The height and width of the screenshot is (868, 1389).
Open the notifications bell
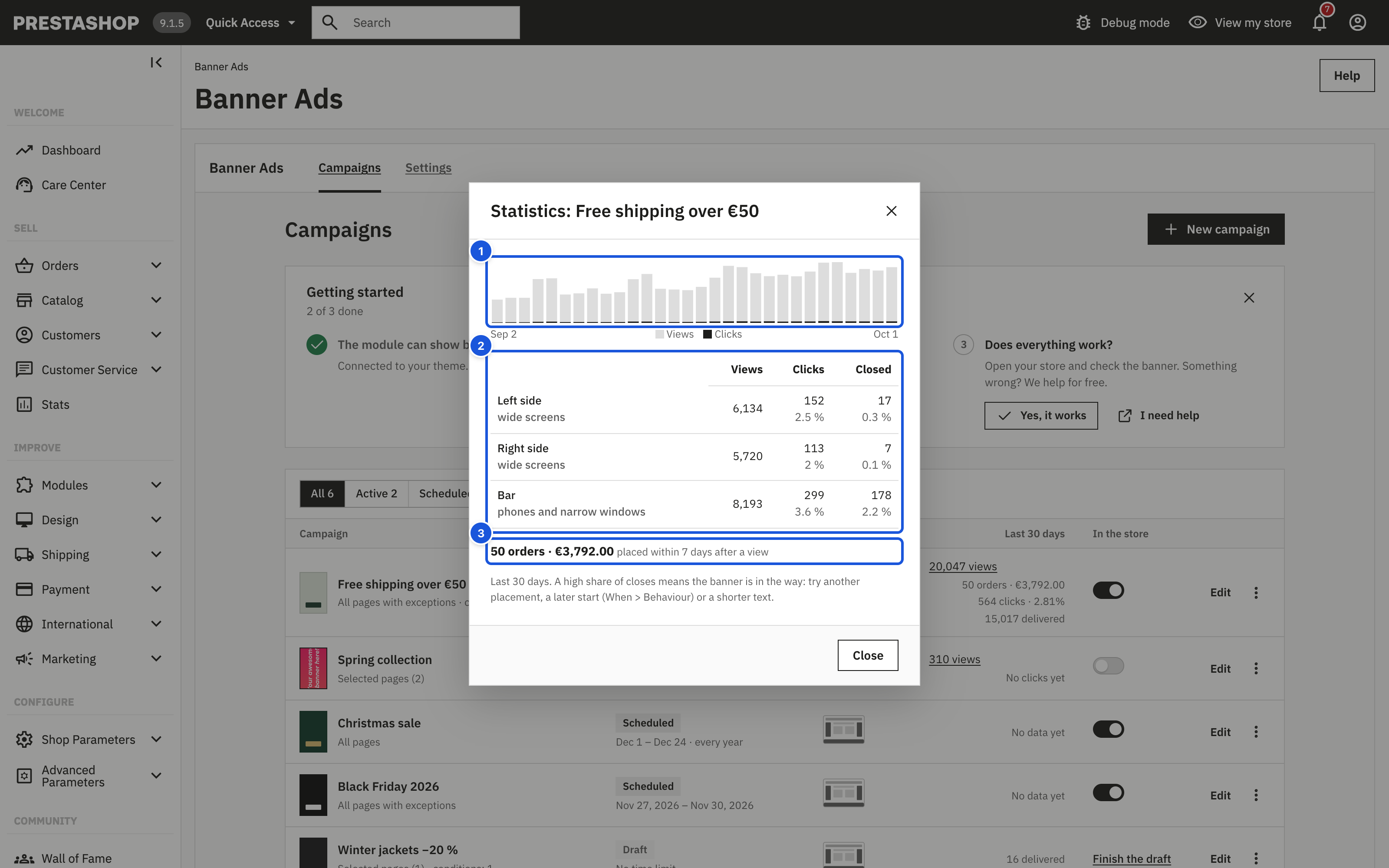1320,23
